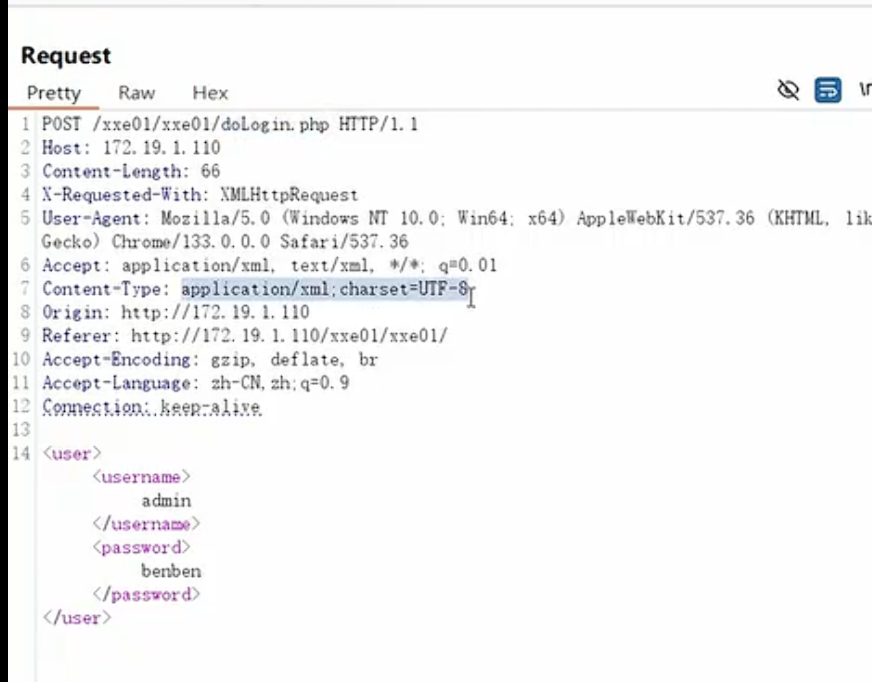
Task: Toggle the \n non-printable characters icon
Action: 864,91
